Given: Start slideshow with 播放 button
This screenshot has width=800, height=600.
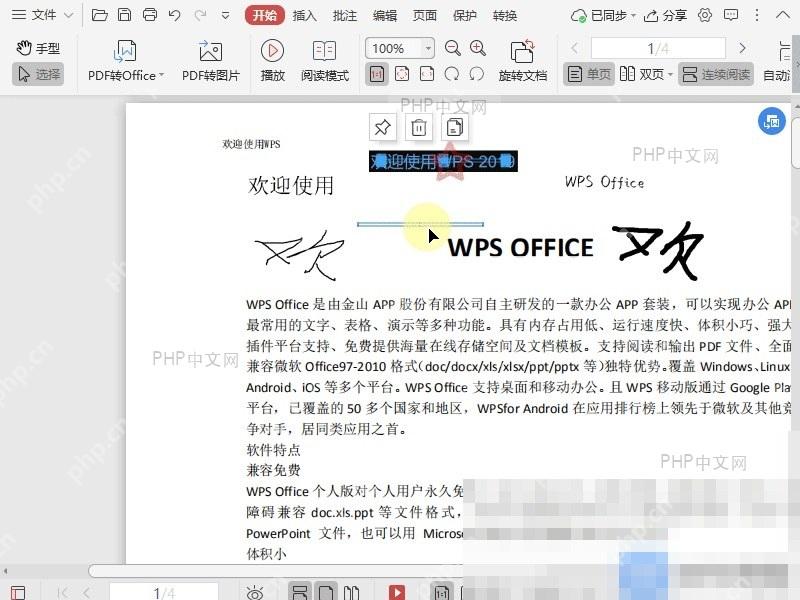Looking at the screenshot, I should click(272, 61).
